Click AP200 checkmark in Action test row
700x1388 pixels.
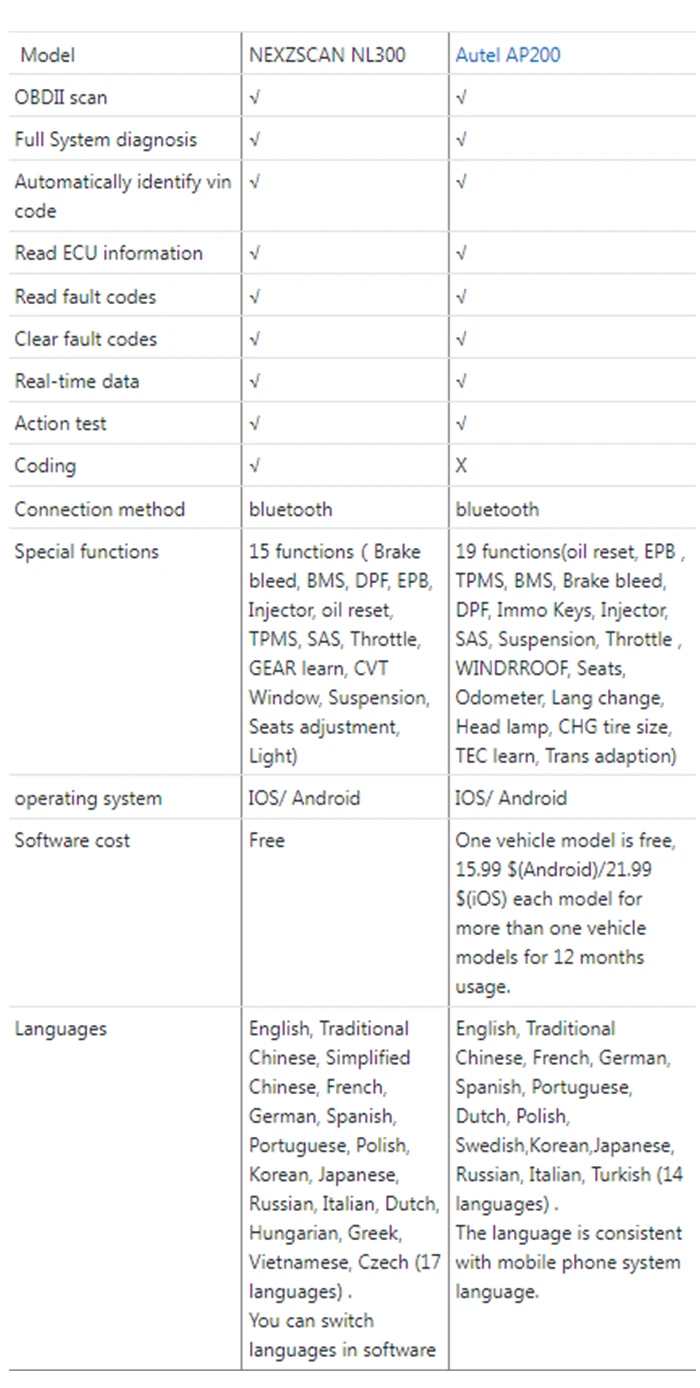(461, 423)
